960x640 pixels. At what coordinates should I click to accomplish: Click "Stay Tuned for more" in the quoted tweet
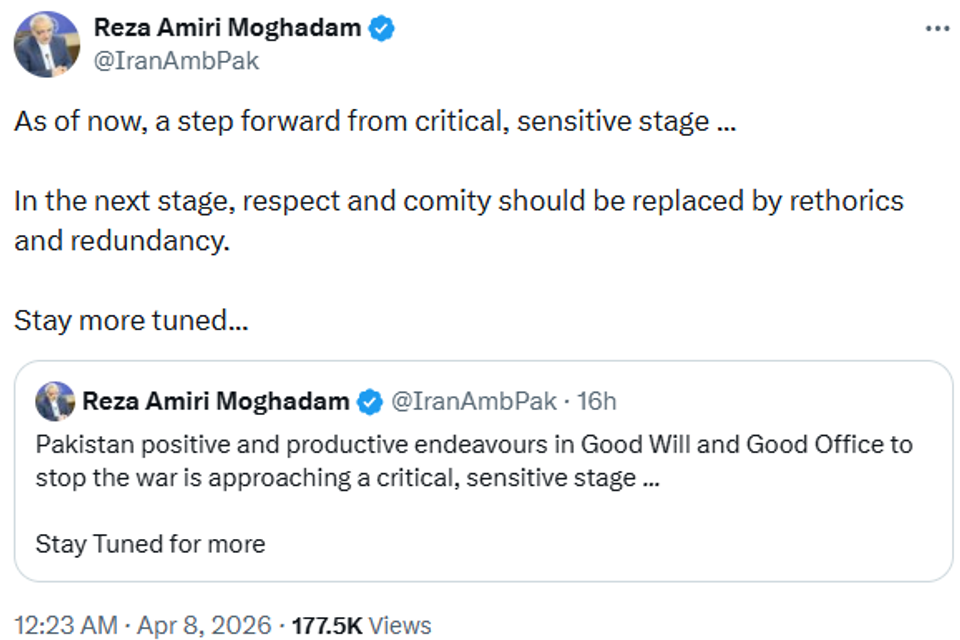150,544
